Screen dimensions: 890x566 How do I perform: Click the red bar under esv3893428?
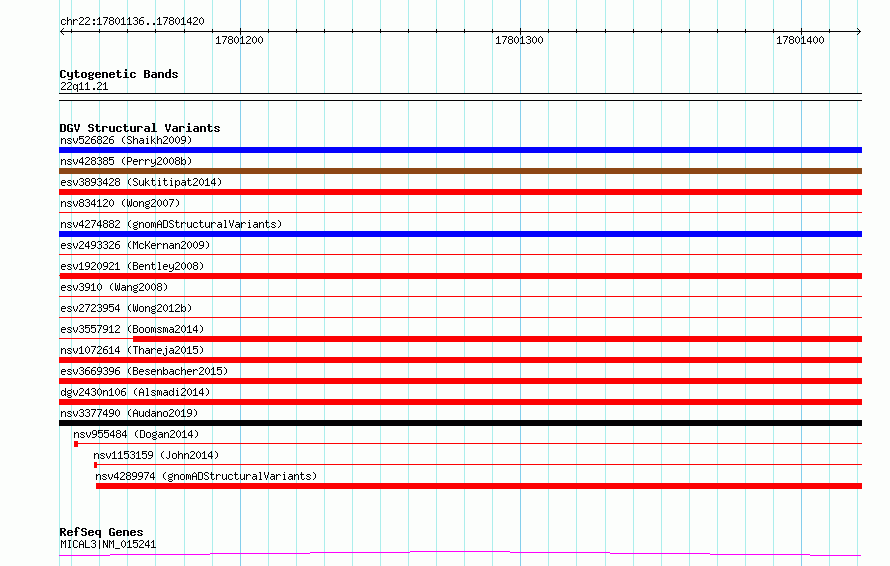click(x=460, y=192)
